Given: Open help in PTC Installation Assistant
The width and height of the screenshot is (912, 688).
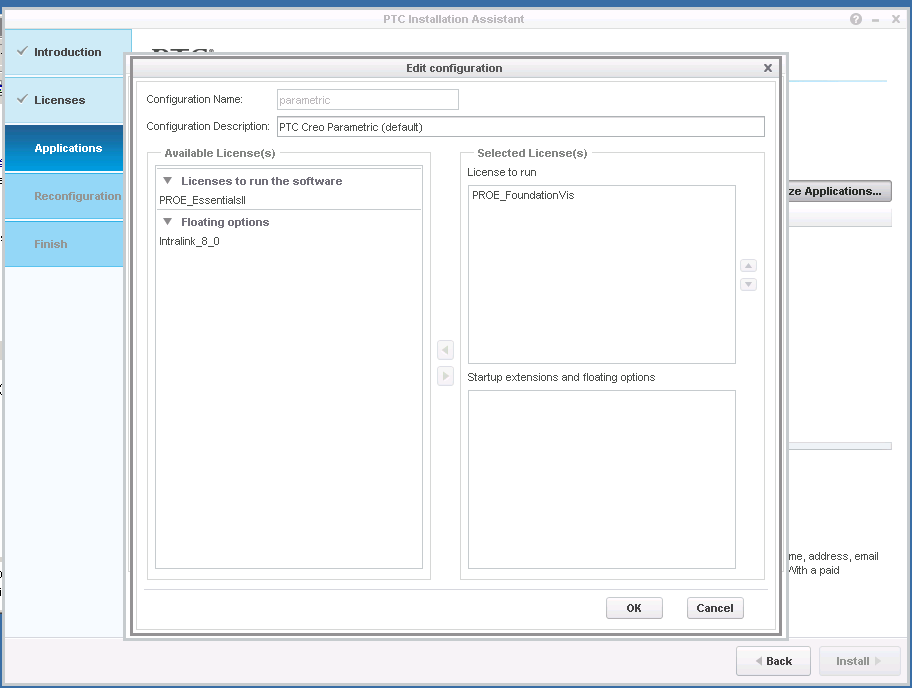Looking at the screenshot, I should 856,19.
